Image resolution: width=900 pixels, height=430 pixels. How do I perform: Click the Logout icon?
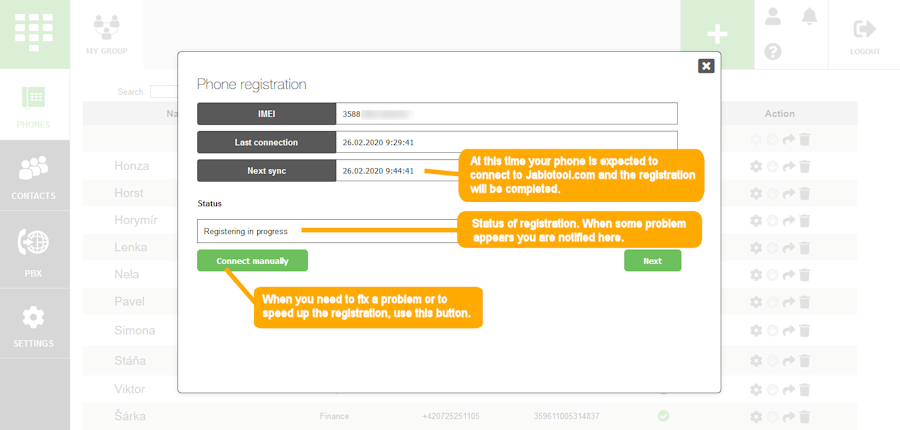pos(865,34)
